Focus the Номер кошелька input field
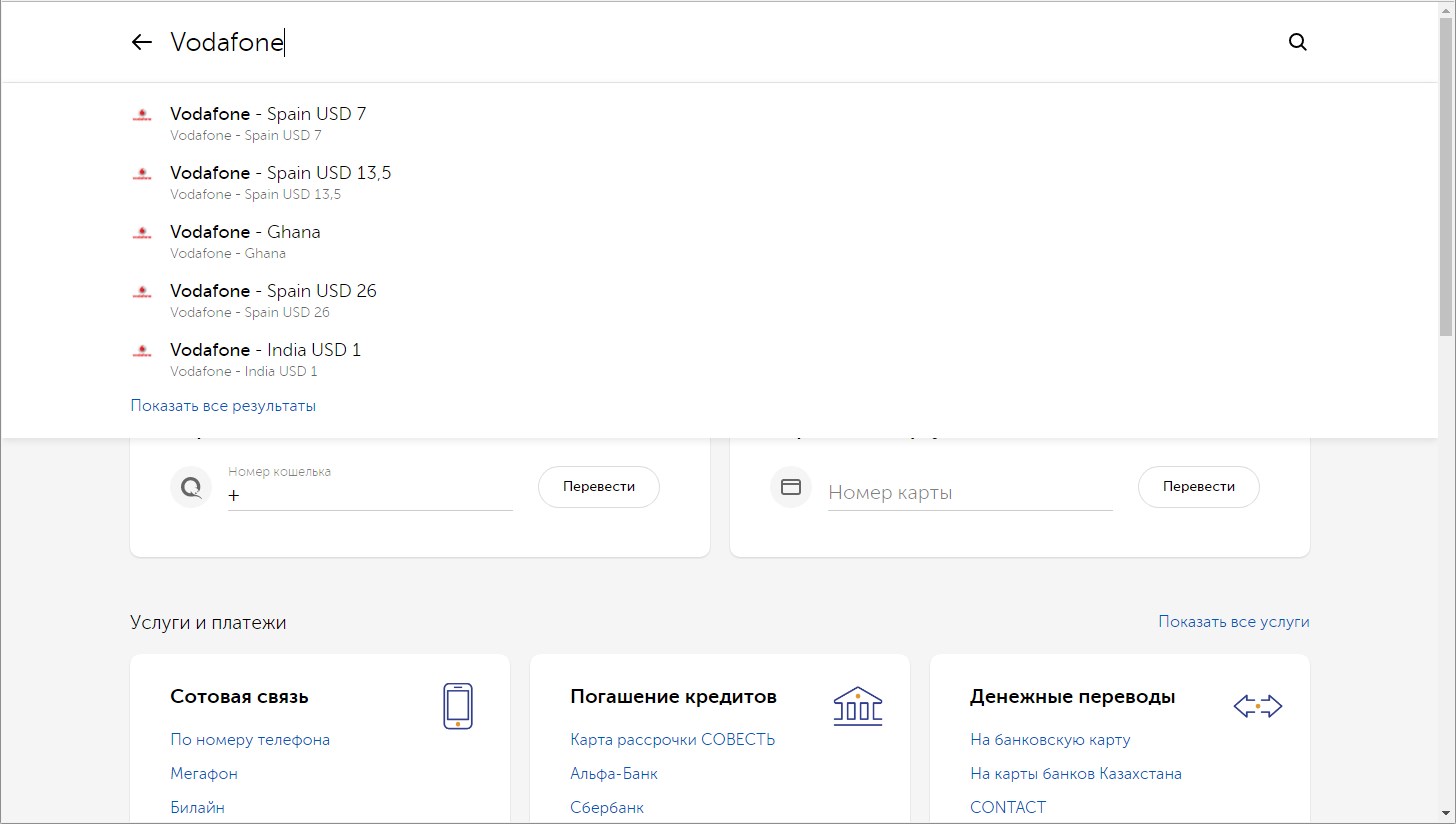This screenshot has width=1456, height=824. [x=370, y=494]
